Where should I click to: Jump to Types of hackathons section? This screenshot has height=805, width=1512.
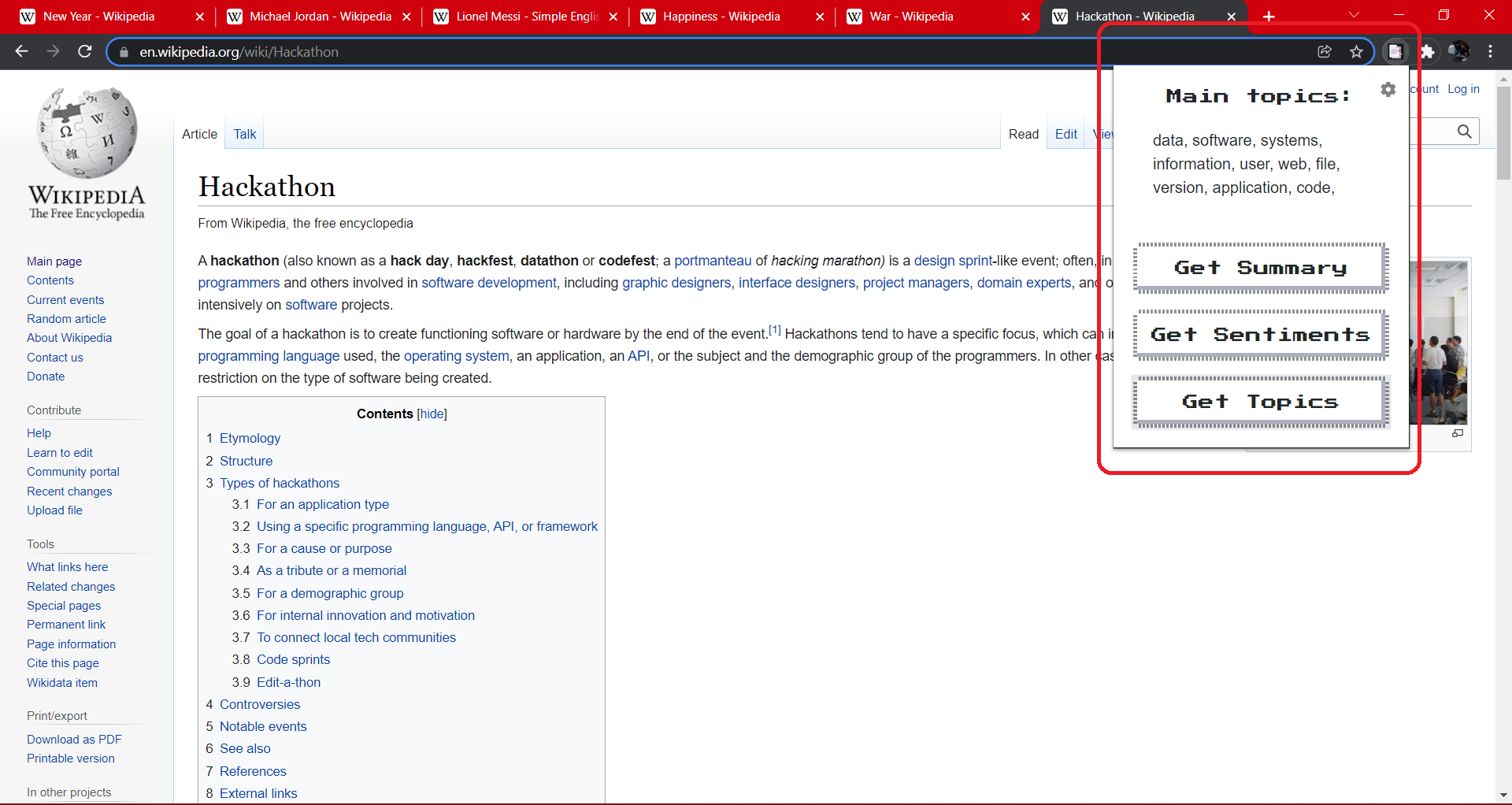[280, 483]
